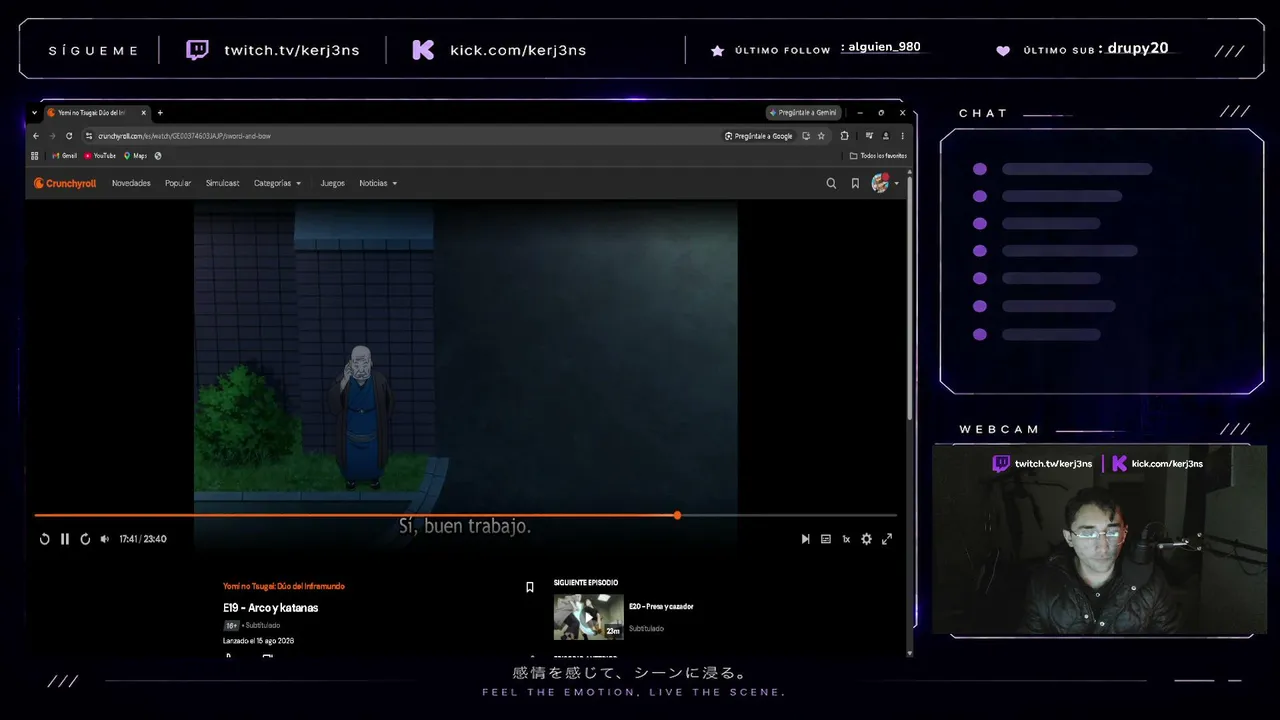Image resolution: width=1280 pixels, height=720 pixels.
Task: Play the E20 next episode thumbnail
Action: pos(589,617)
